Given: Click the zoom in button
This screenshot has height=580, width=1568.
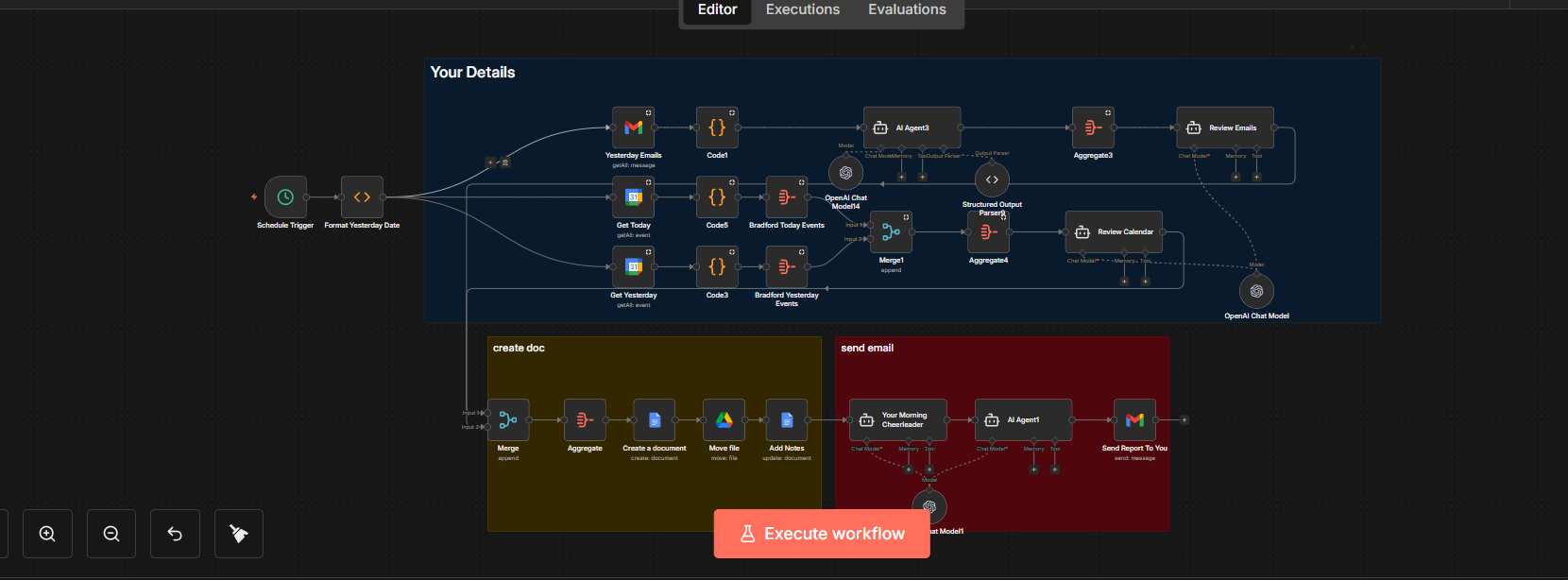Looking at the screenshot, I should [x=47, y=534].
